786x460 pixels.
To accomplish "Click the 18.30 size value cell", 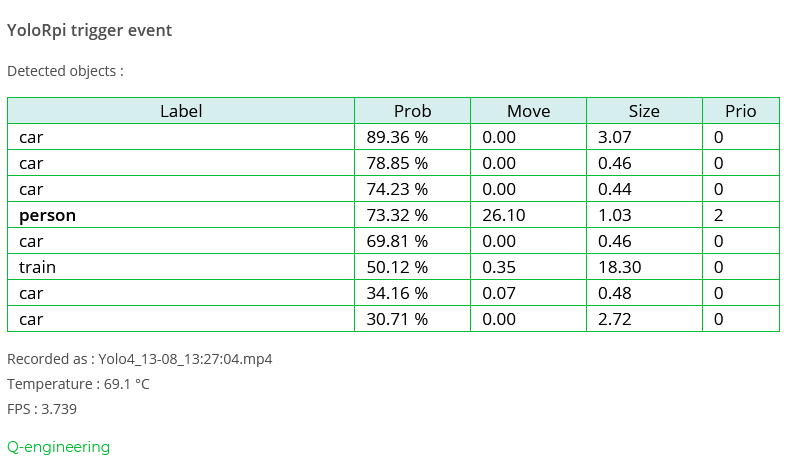I will 619,267.
